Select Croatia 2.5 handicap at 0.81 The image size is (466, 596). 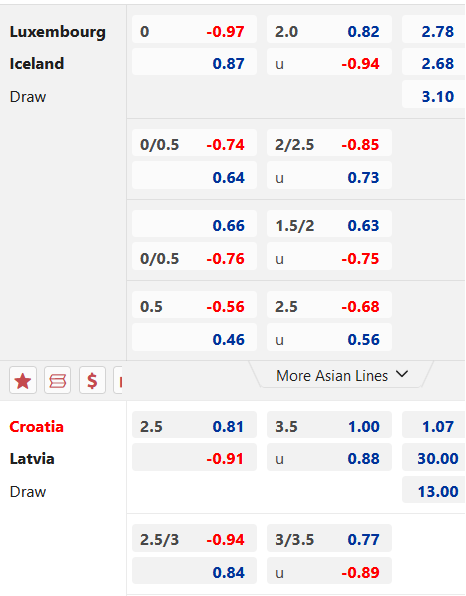(x=194, y=426)
